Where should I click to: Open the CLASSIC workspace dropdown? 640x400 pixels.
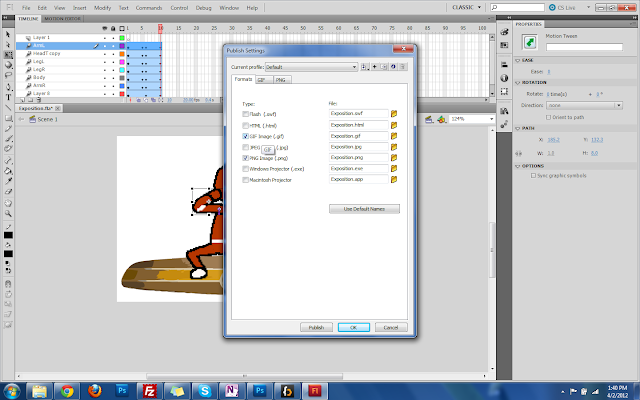tap(467, 7)
